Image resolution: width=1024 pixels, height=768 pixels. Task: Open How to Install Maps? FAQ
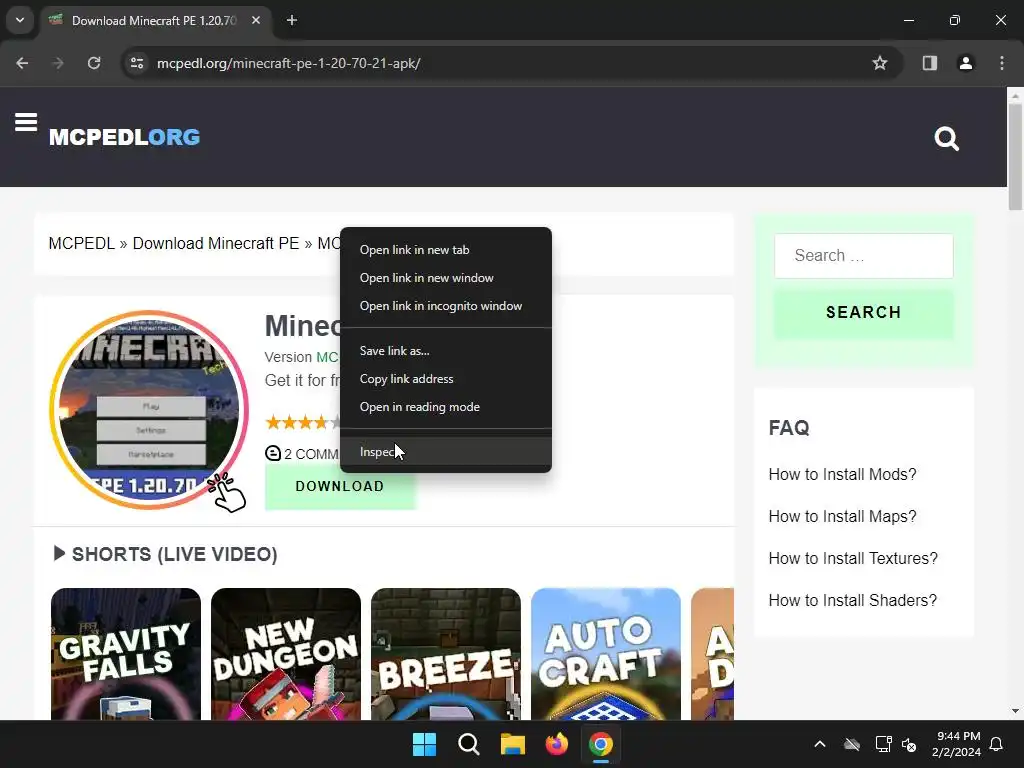coord(842,517)
